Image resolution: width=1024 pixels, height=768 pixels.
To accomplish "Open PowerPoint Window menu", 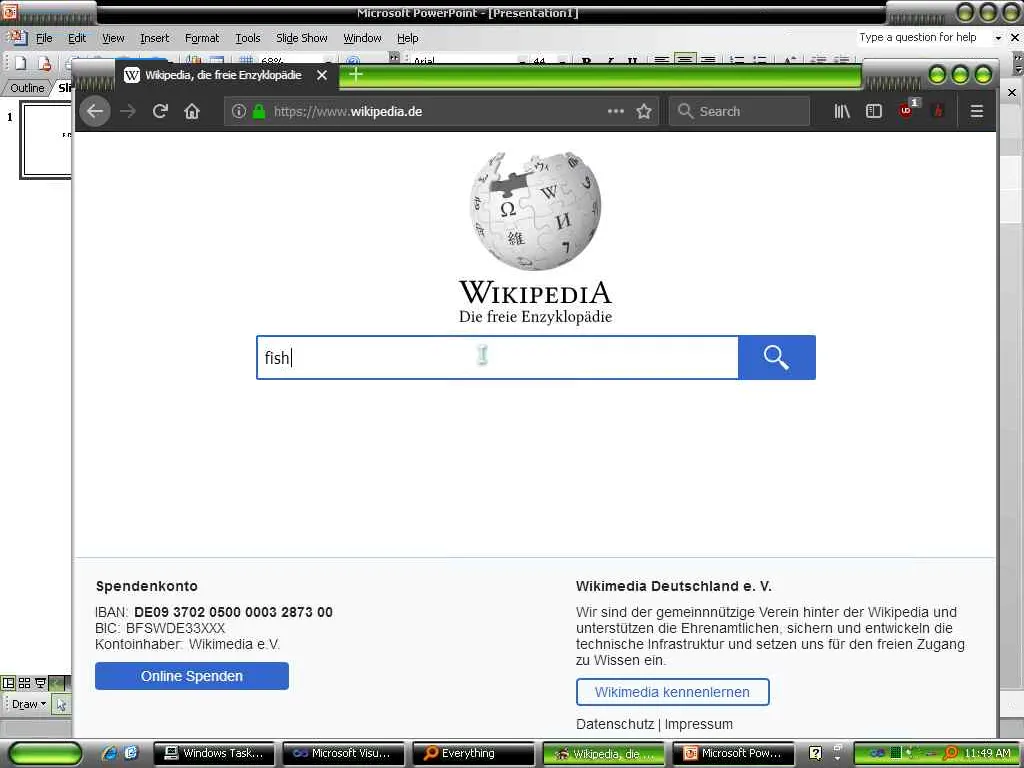I will coord(362,38).
